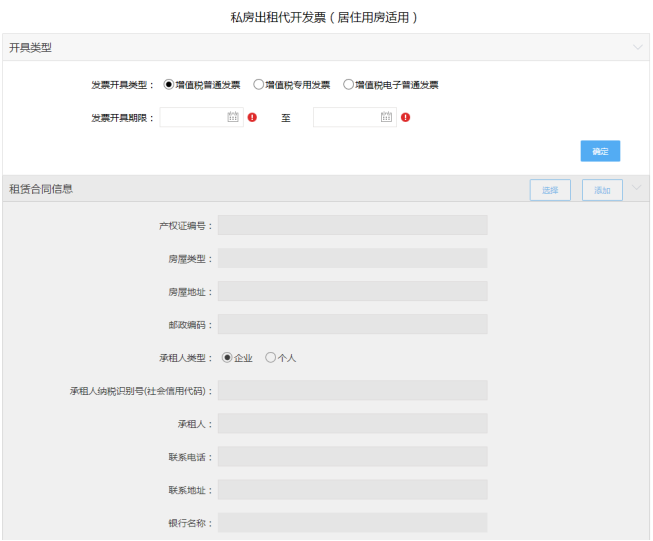Open calendar picker for invoice end date
Screen dimensions: 653x541
click(386, 117)
